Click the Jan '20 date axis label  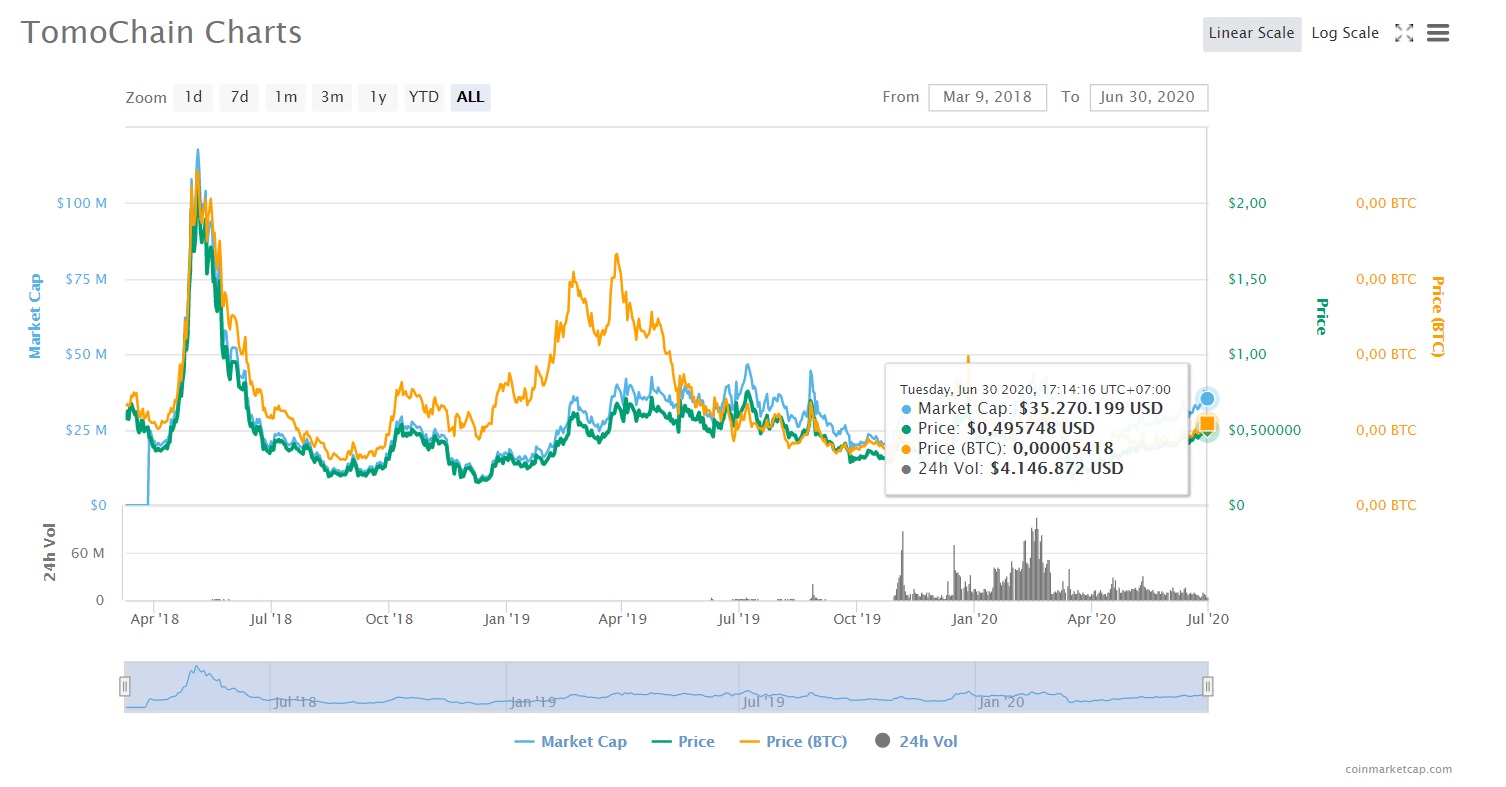tap(975, 619)
